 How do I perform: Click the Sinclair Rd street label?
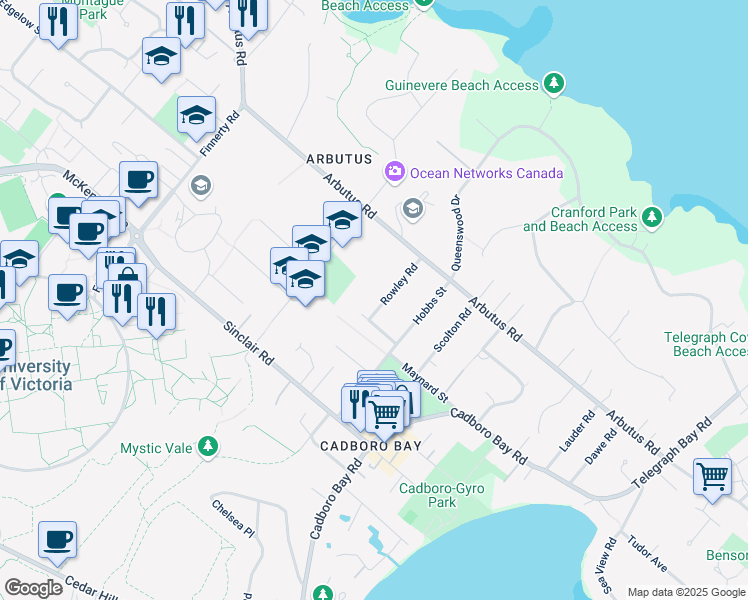[x=249, y=343]
